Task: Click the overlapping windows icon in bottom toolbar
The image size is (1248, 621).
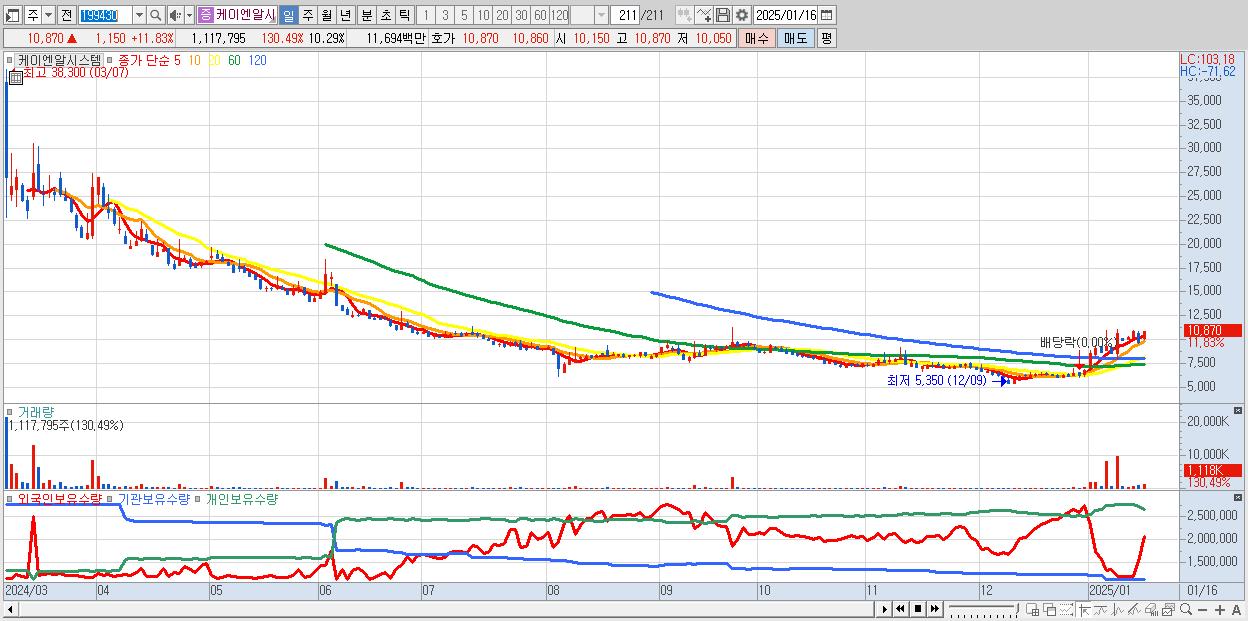Action: coord(1050,610)
